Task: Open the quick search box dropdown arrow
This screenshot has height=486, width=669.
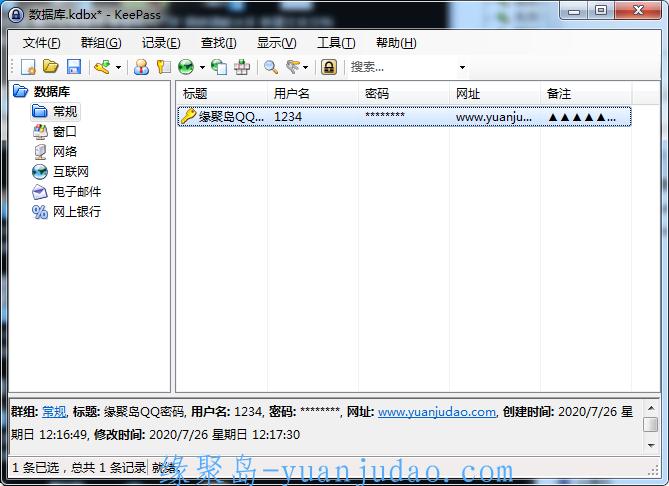Action: [x=462, y=68]
